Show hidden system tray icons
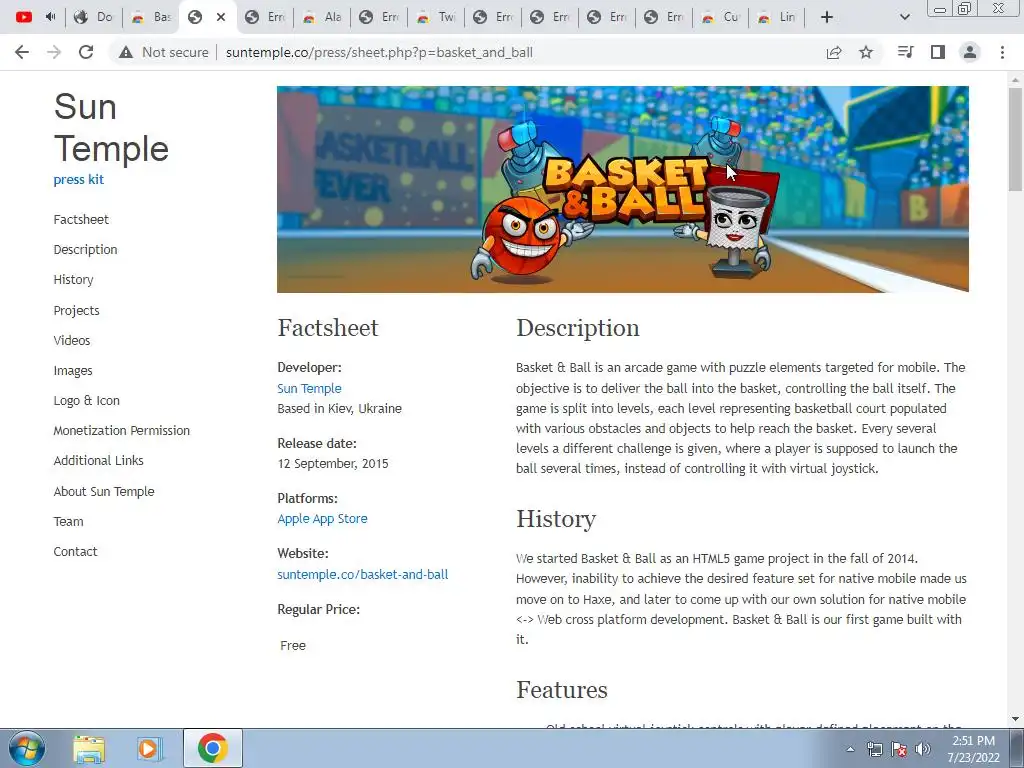This screenshot has width=1024, height=768. (x=850, y=749)
